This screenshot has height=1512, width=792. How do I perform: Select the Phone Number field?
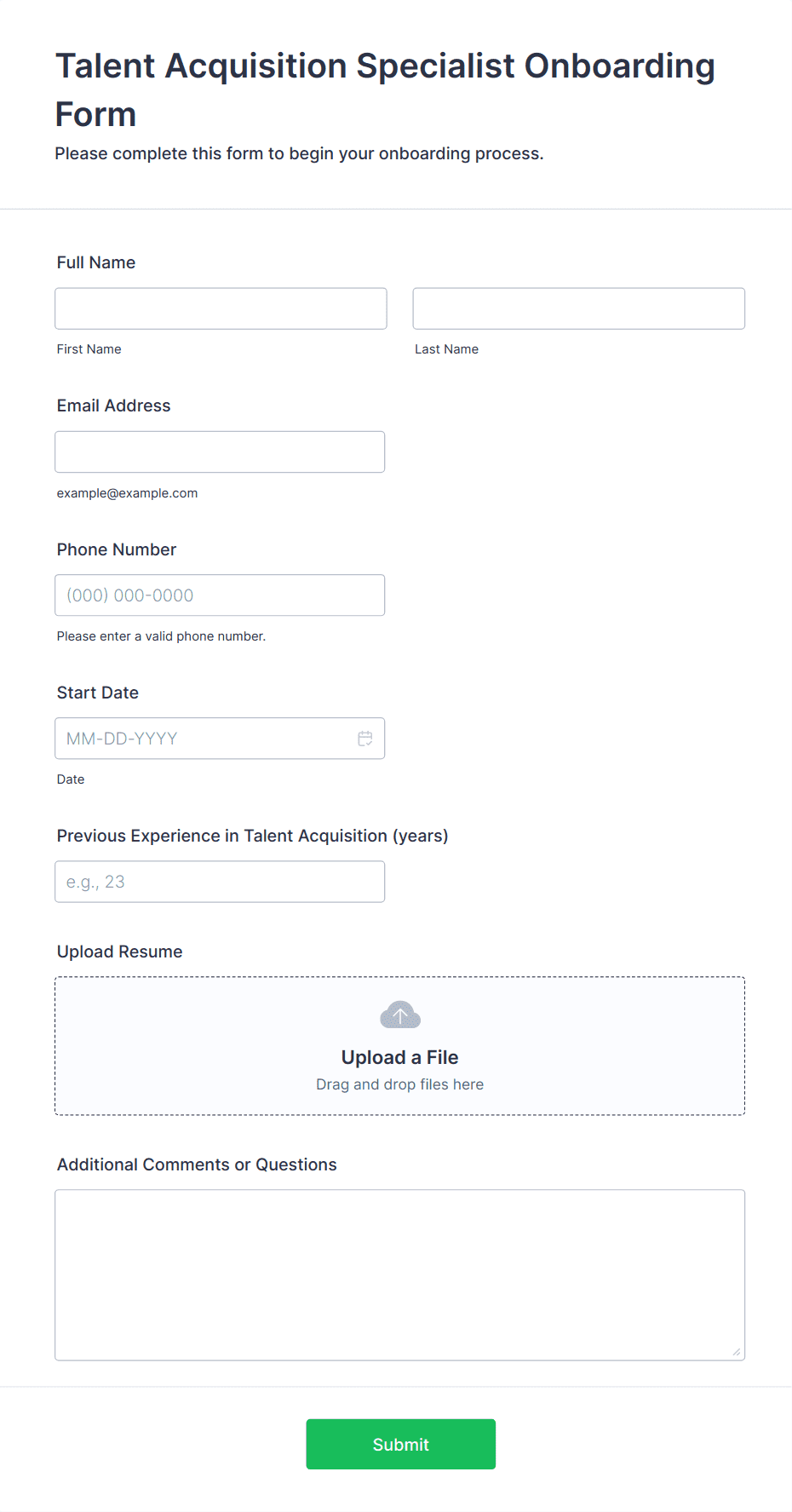point(220,595)
